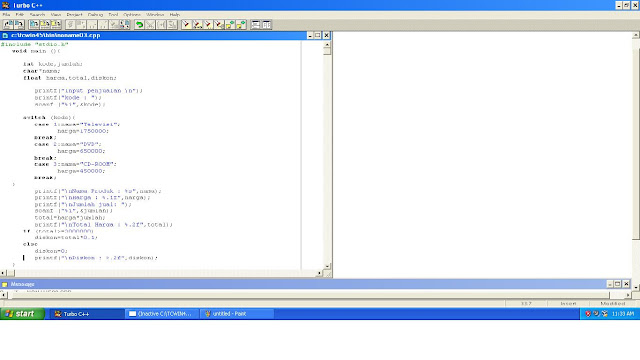Click the scissors Cut toolbar icon
640x360 pixels.
coord(150,24)
